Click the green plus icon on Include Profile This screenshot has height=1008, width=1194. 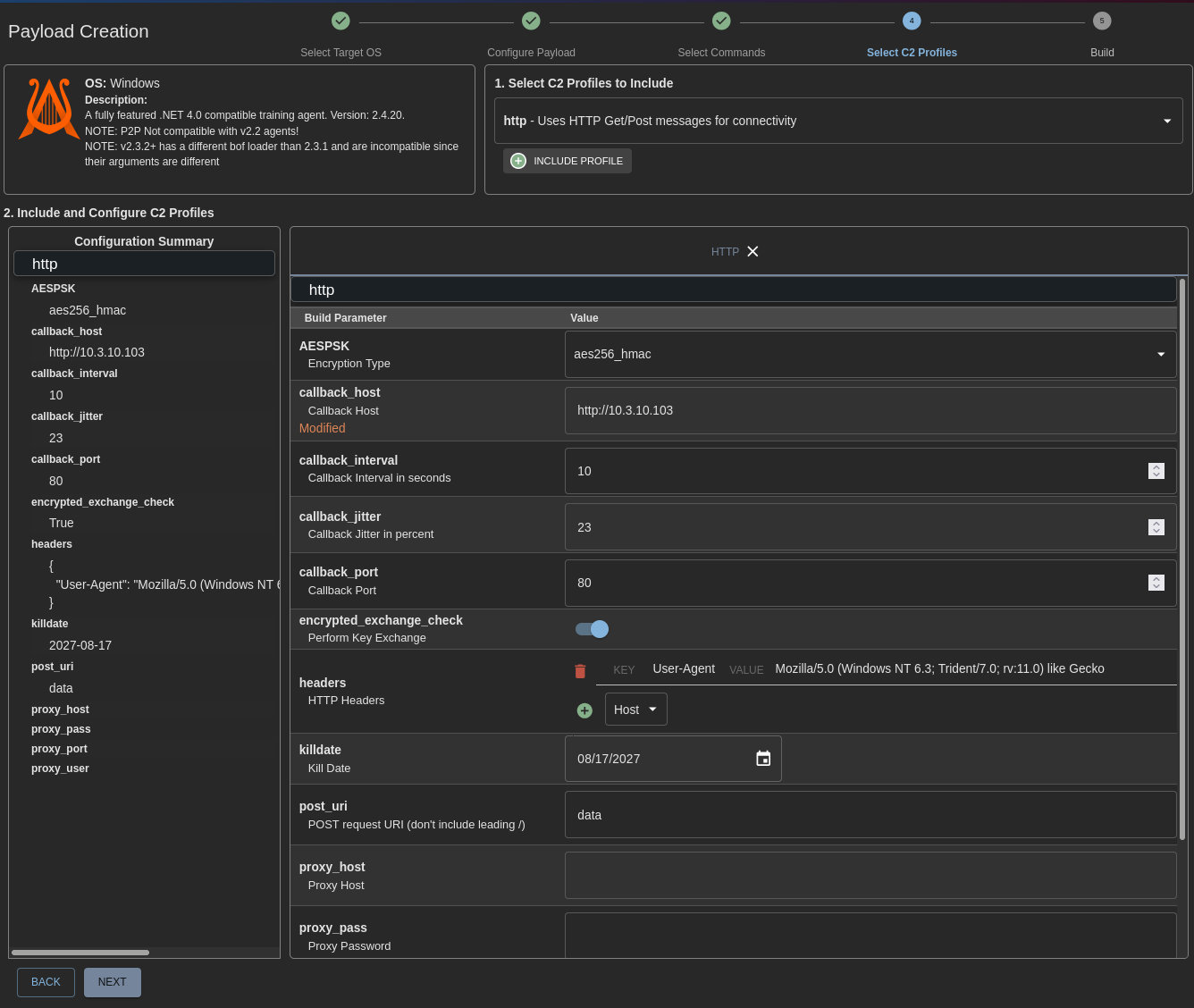(x=518, y=161)
